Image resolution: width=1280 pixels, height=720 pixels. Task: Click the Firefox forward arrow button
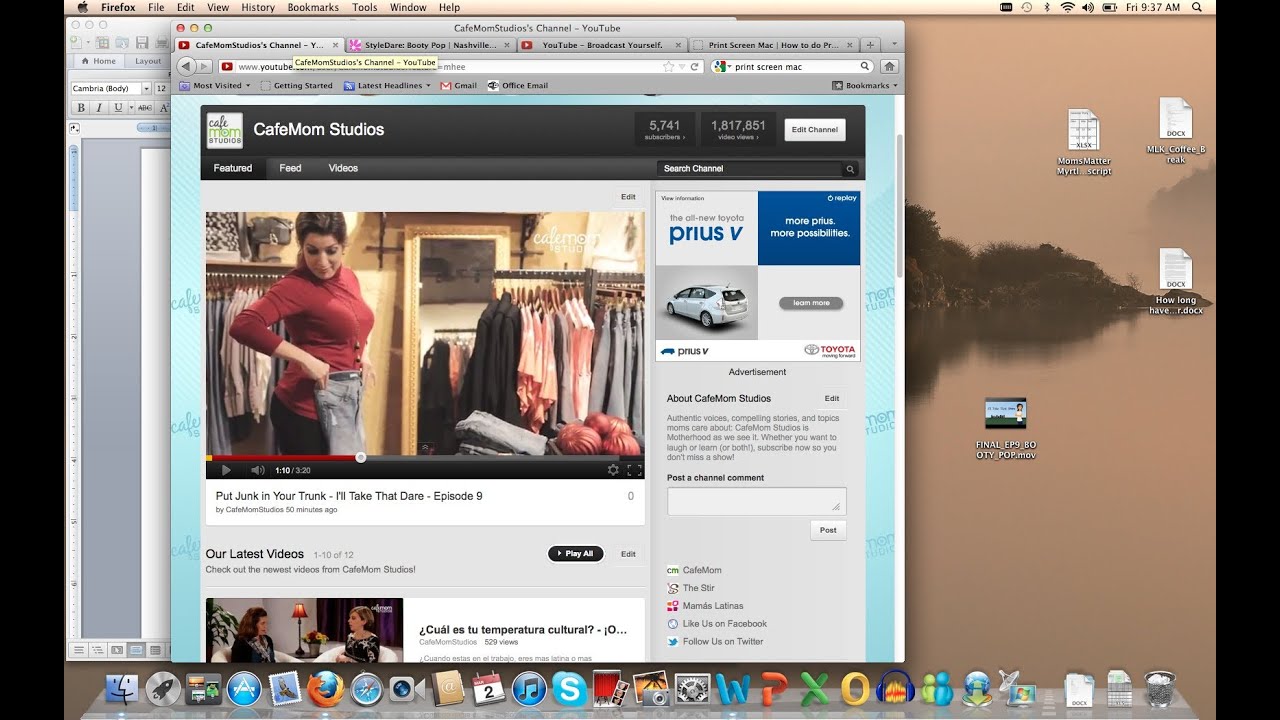(x=204, y=67)
